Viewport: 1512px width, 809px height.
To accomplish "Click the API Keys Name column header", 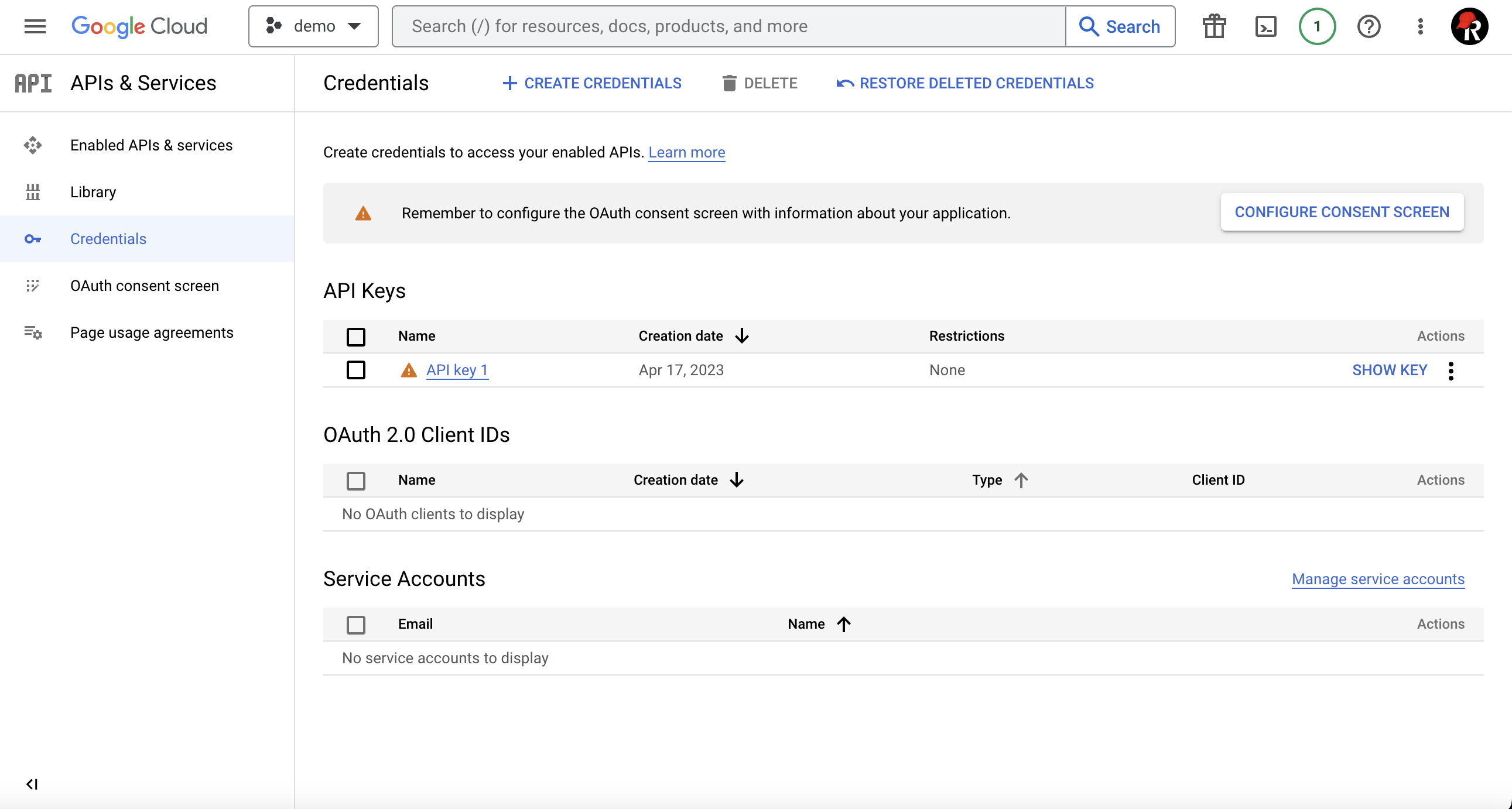I will [417, 336].
